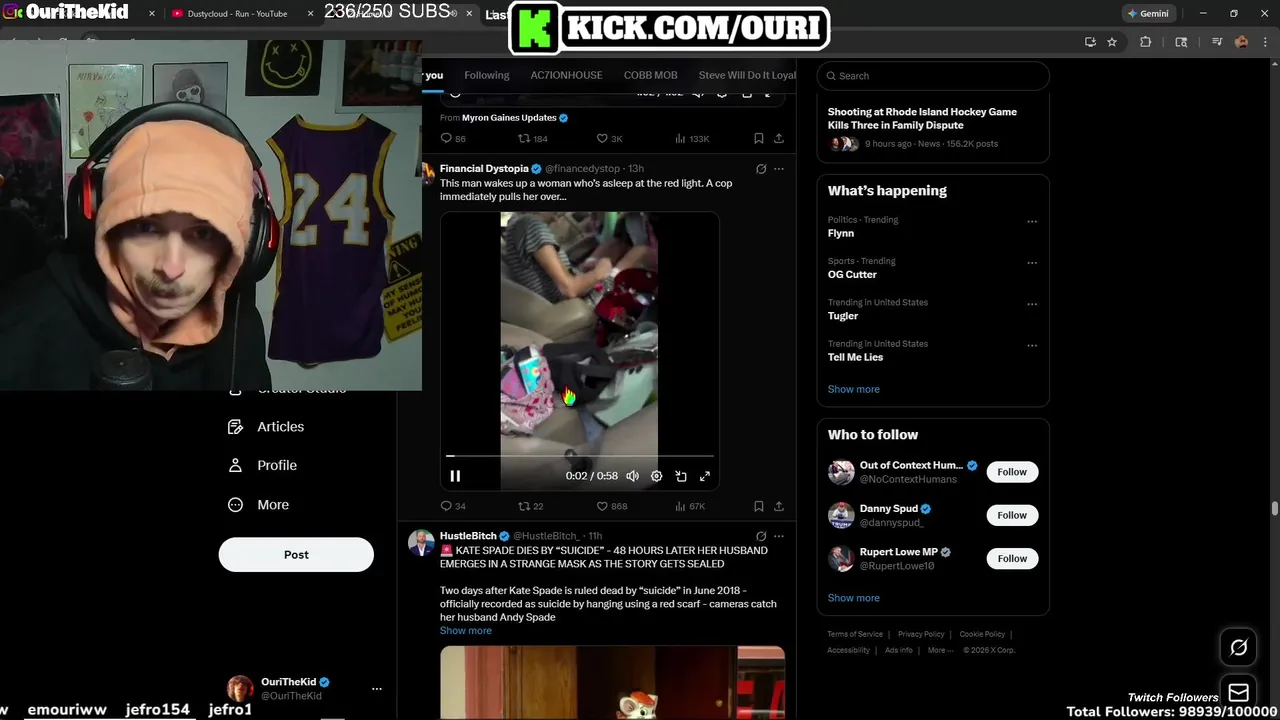Open the Gemini button in Chrome
The width and height of the screenshot is (1280, 720).
click(1148, 14)
